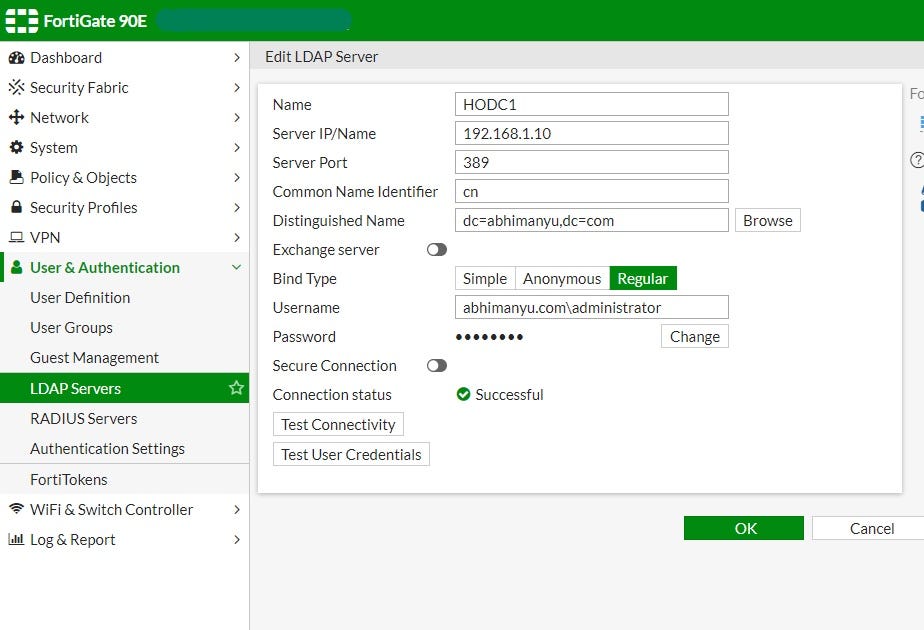Click the green Successful checkmark icon

(x=463, y=394)
